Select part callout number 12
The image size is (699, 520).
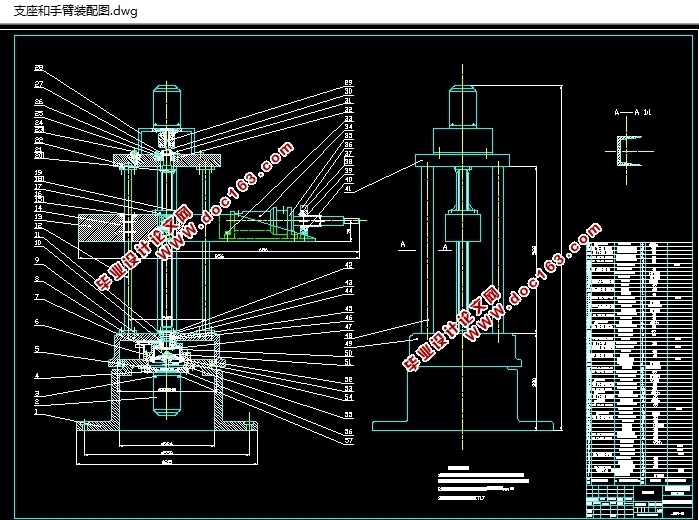[38, 226]
